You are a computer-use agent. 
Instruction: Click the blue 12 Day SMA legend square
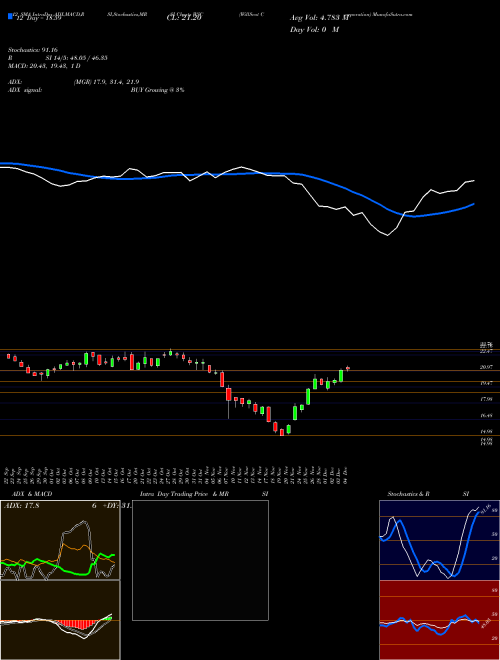[10, 16]
